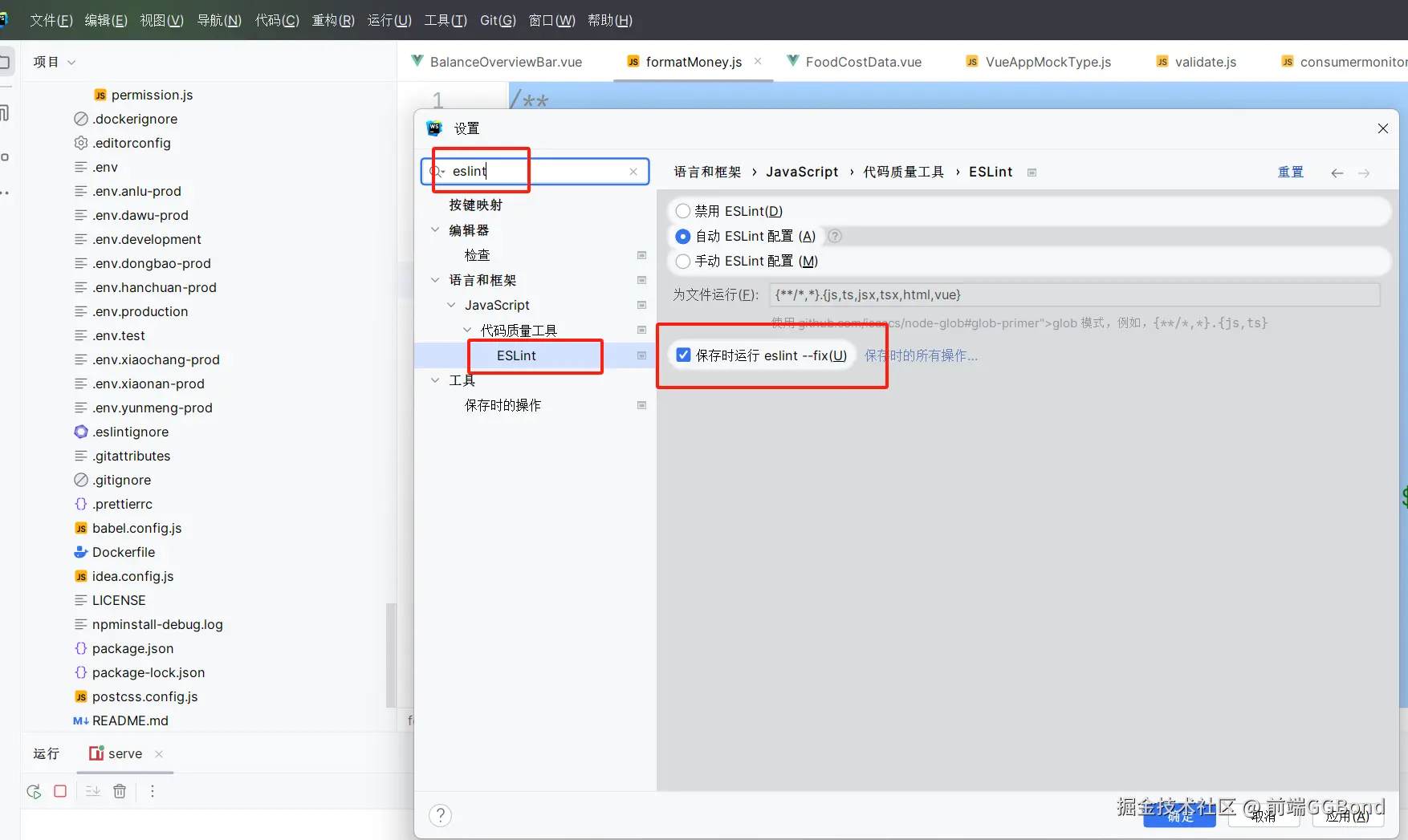Open the 导航 menu

click(x=219, y=20)
